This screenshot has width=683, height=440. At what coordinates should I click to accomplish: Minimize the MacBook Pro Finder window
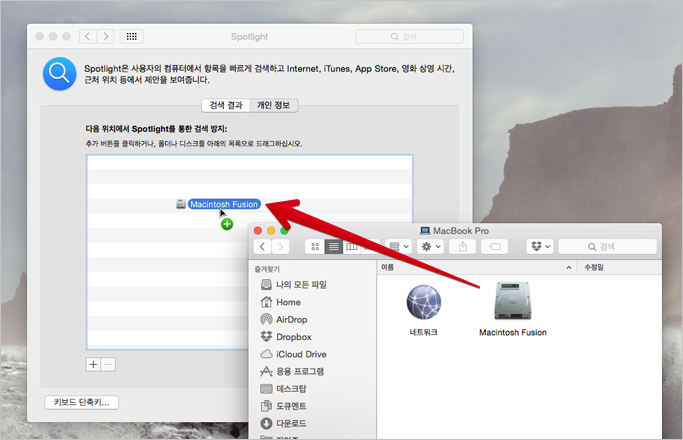[x=271, y=231]
